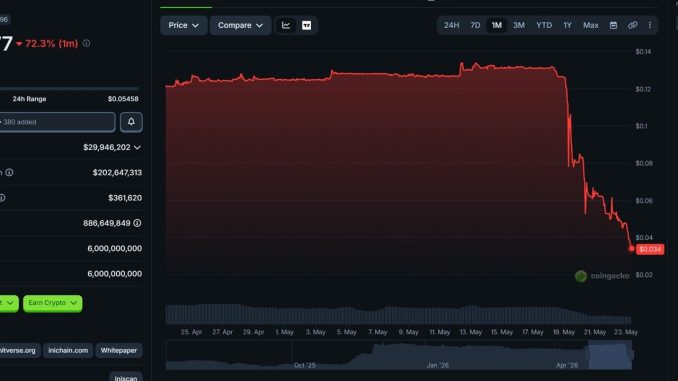Select the 3M time range
Image resolution: width=678 pixels, height=381 pixels.
point(519,25)
